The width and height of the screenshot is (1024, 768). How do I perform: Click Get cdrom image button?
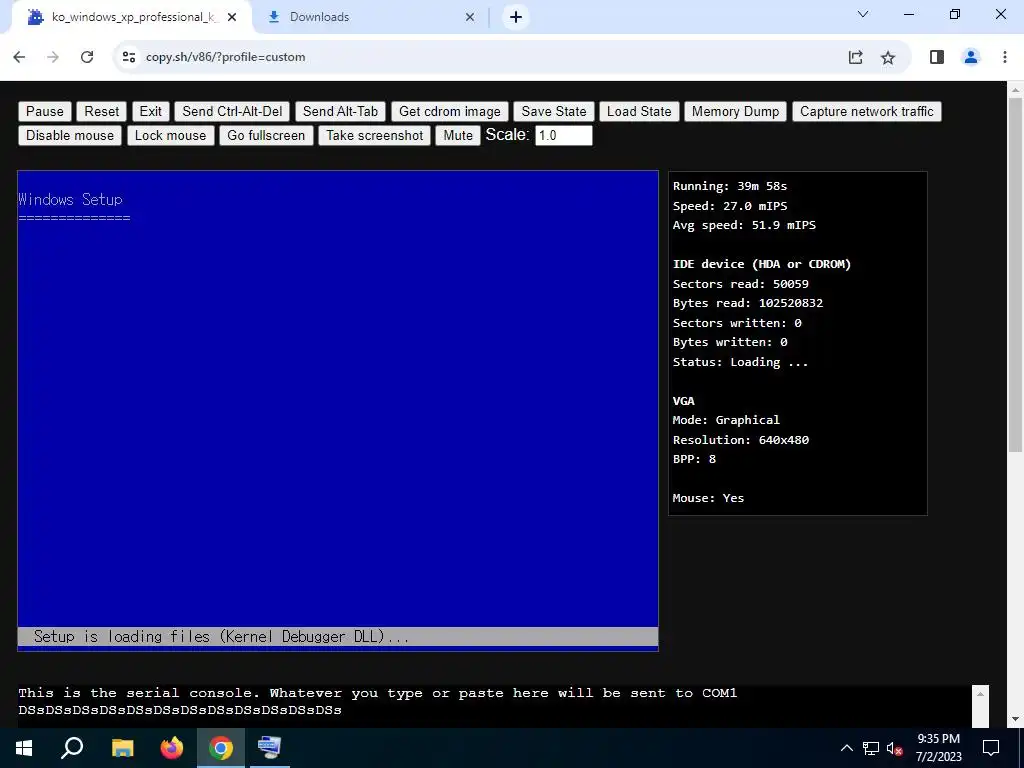[450, 111]
